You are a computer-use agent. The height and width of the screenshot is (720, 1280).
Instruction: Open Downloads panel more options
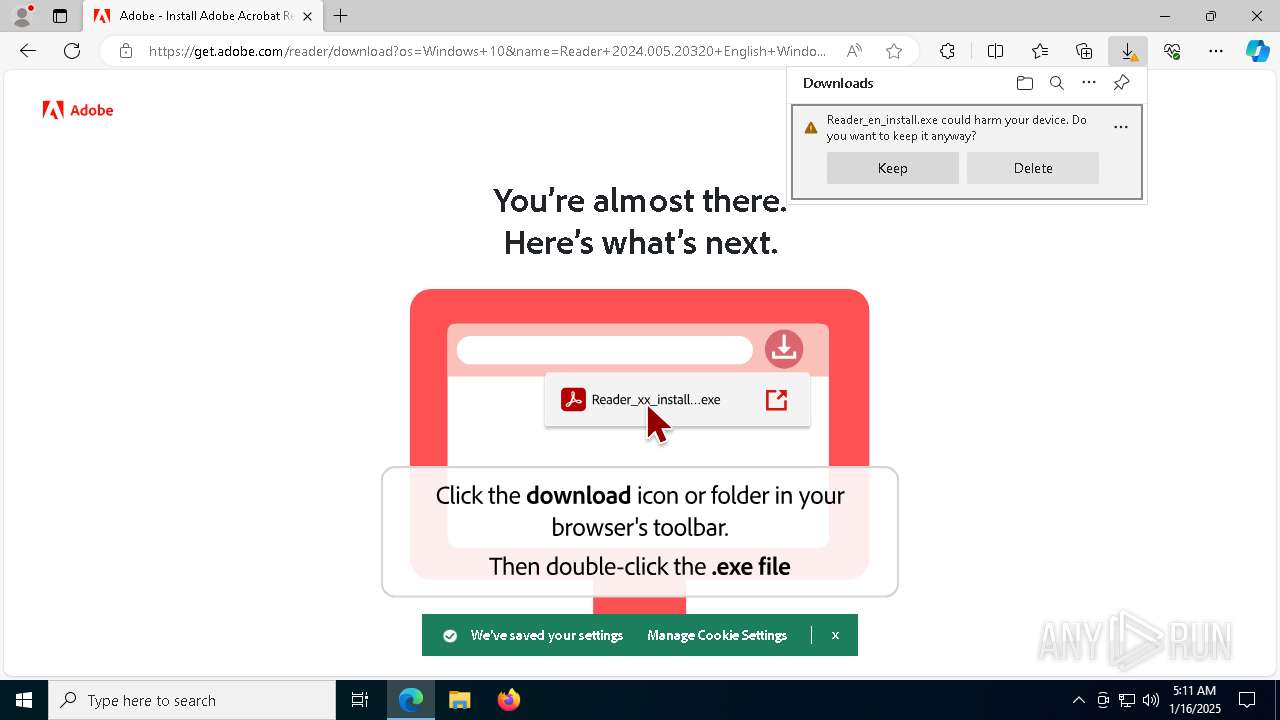(x=1089, y=83)
